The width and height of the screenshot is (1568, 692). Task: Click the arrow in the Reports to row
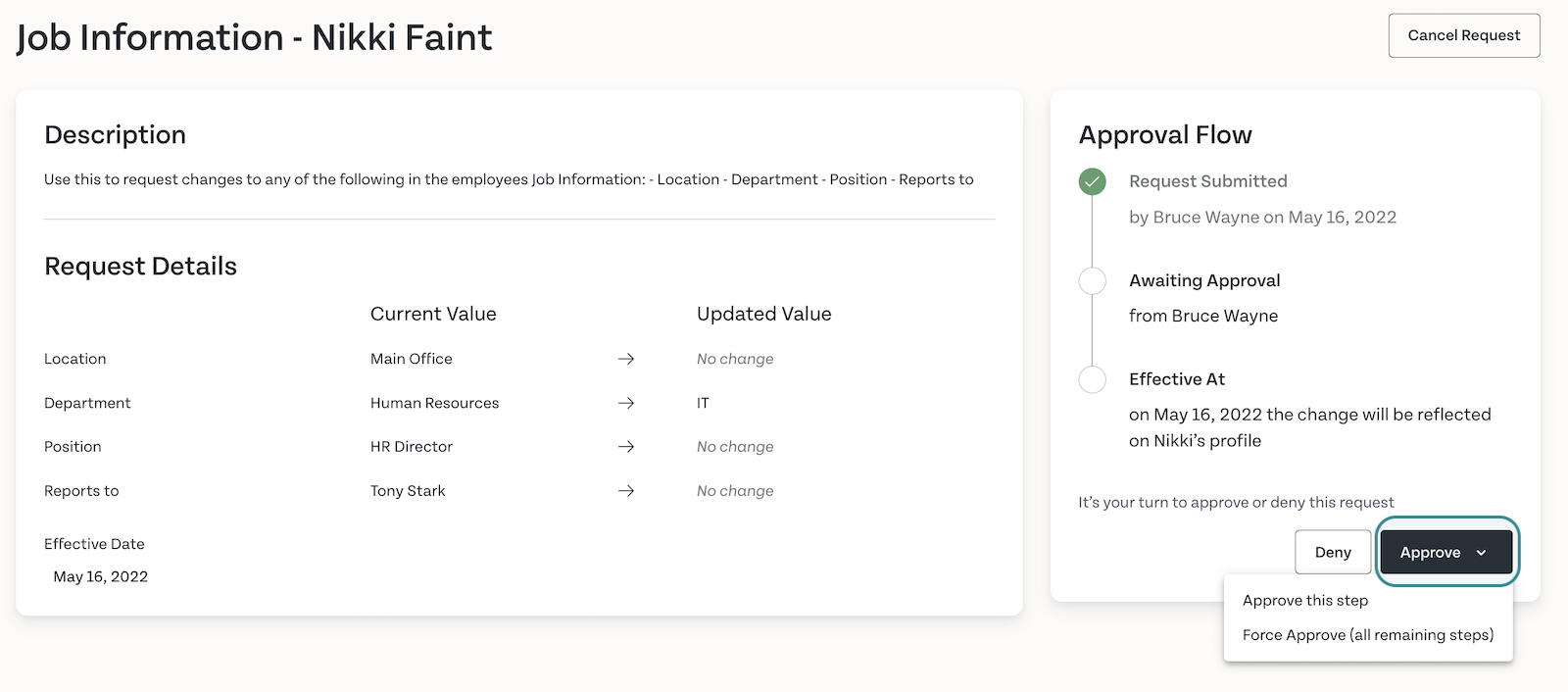click(626, 490)
